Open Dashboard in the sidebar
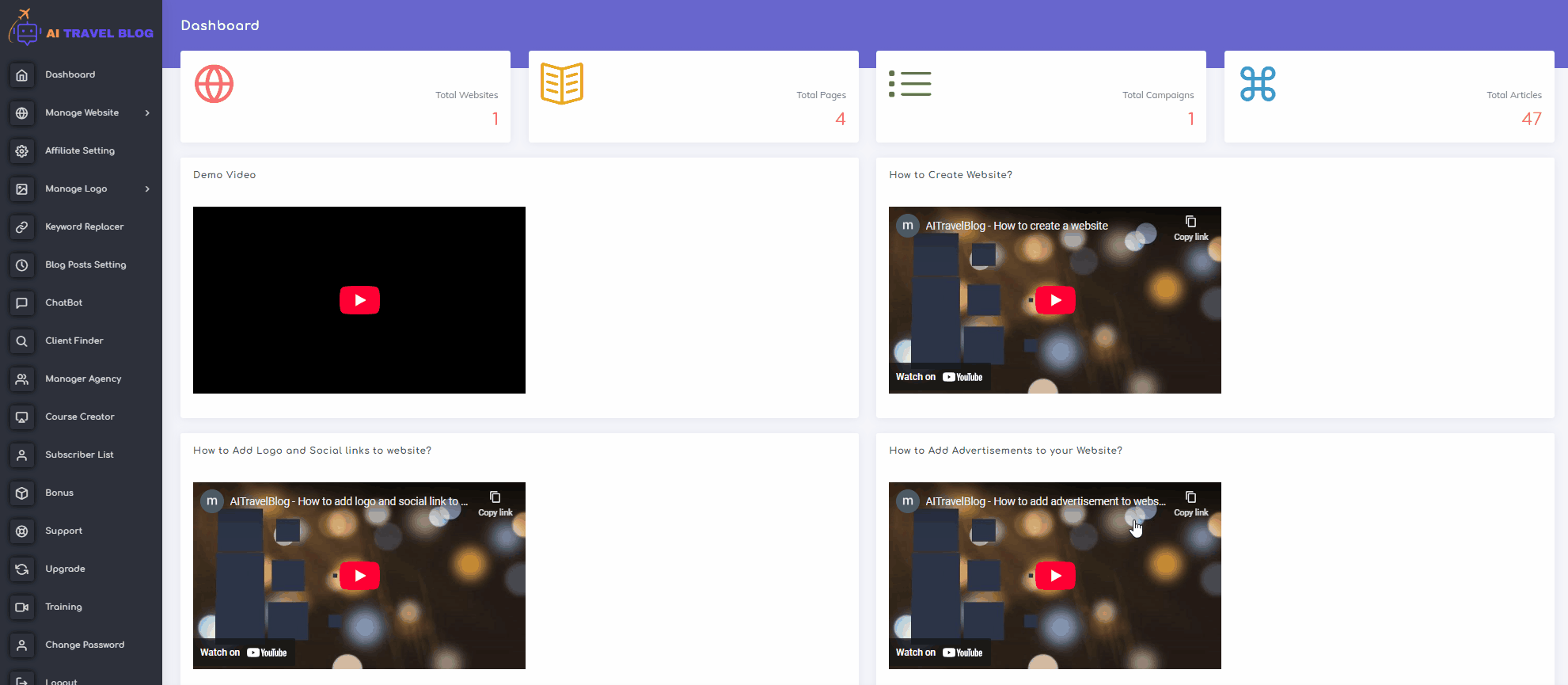This screenshot has width=1568, height=685. [x=70, y=74]
